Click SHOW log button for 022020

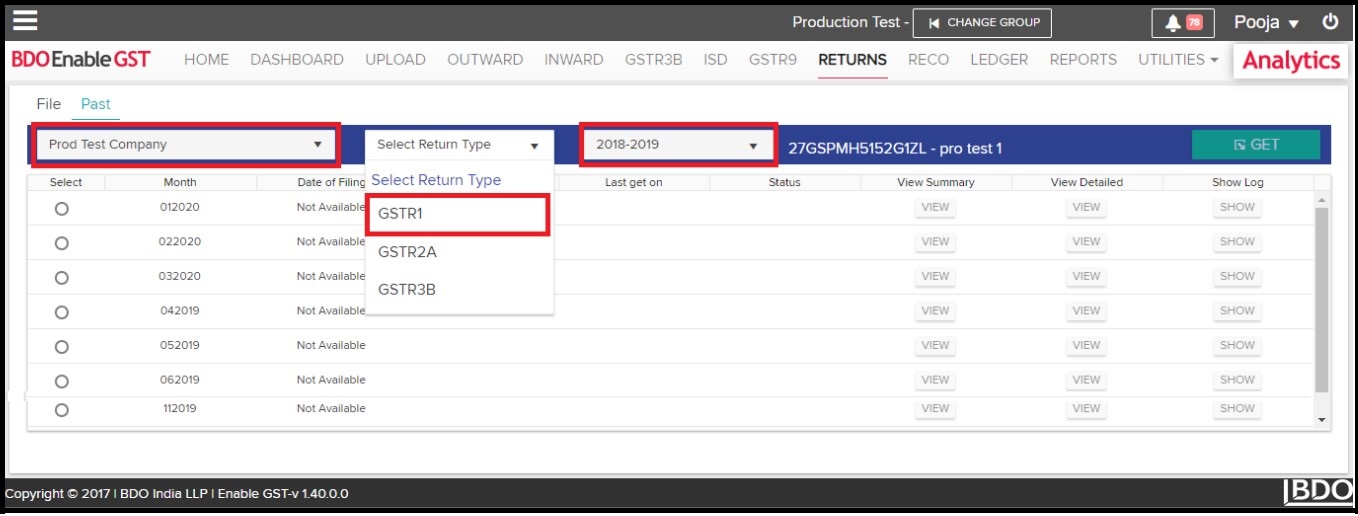[1237, 242]
